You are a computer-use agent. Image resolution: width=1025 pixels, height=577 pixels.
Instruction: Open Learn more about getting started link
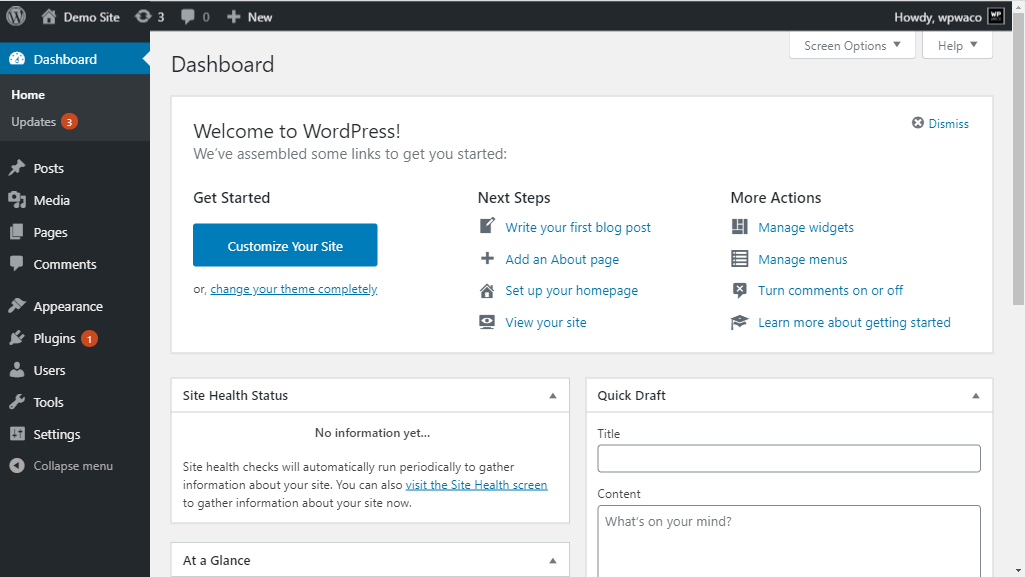[854, 322]
